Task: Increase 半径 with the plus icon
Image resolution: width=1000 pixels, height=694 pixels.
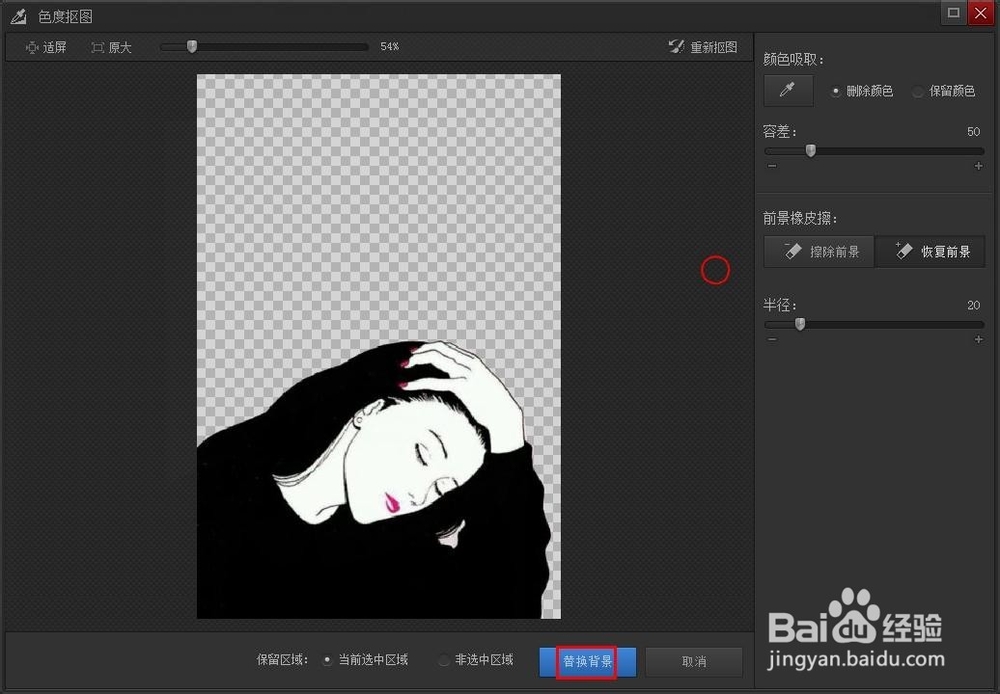Action: click(x=978, y=339)
